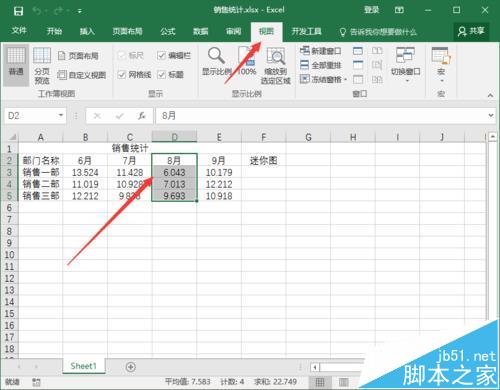Screen dimensions: 500x390
Task: Open Ribbon Display Options icon
Action: coord(399,10)
